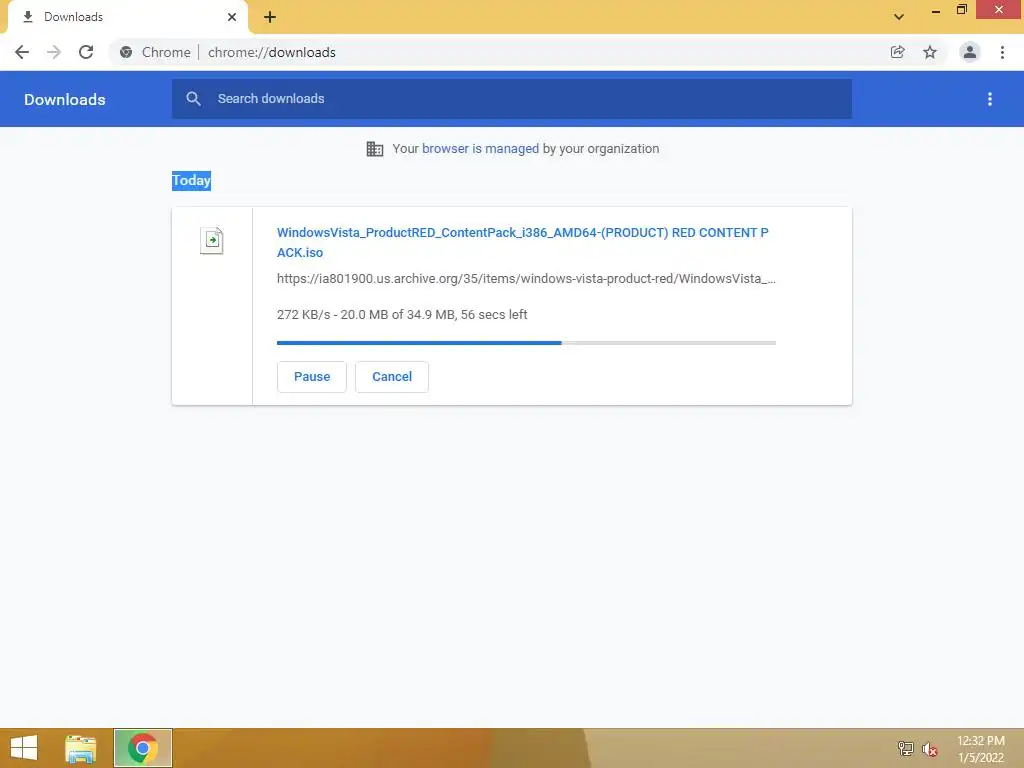
Task: Click the download speed and time status text
Action: point(402,315)
